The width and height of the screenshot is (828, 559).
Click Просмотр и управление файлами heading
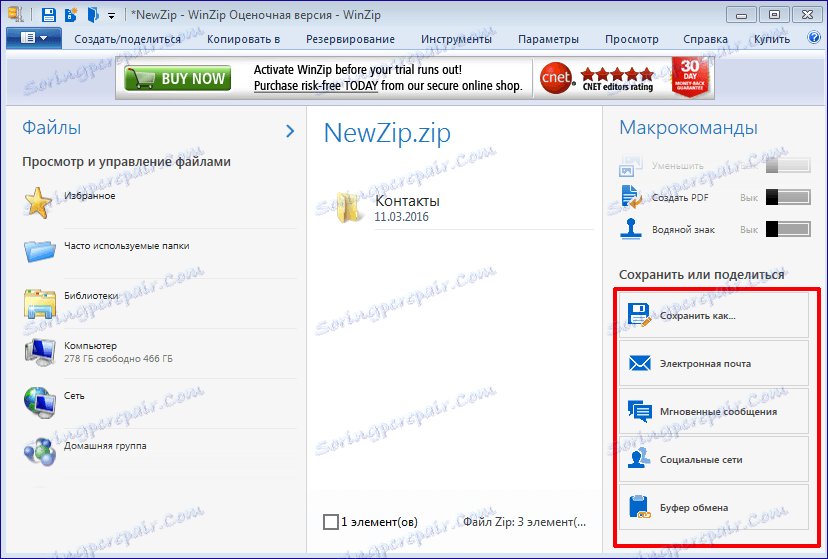127,162
